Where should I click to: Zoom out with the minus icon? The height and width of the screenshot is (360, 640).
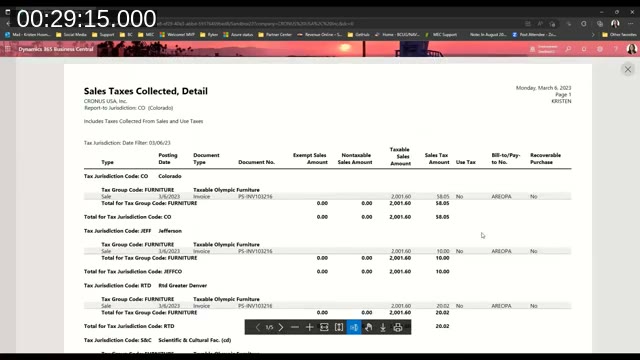(295, 327)
